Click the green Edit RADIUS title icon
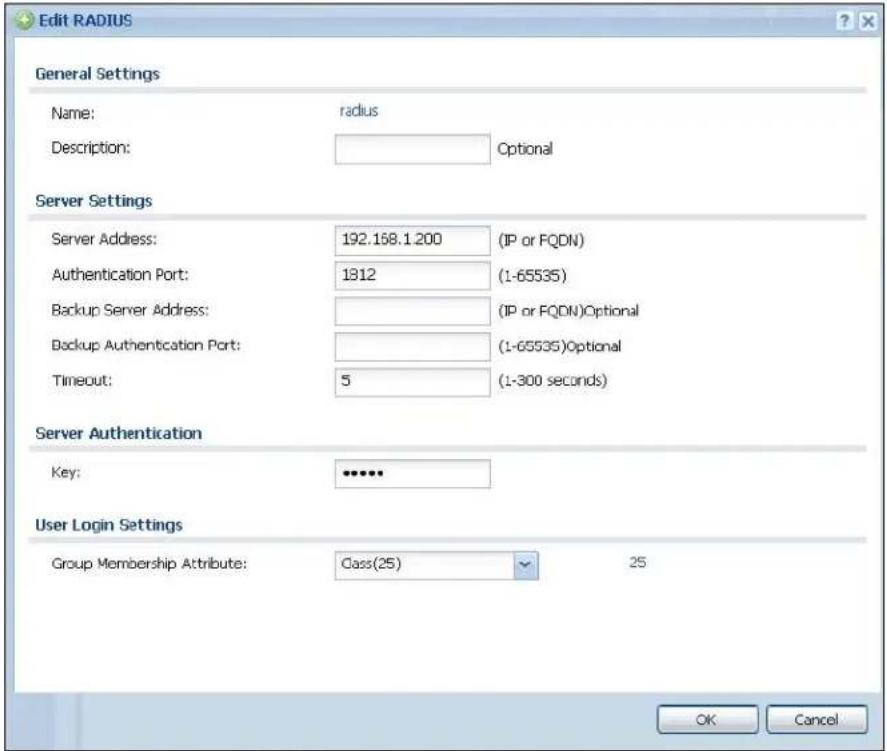 click(24, 21)
